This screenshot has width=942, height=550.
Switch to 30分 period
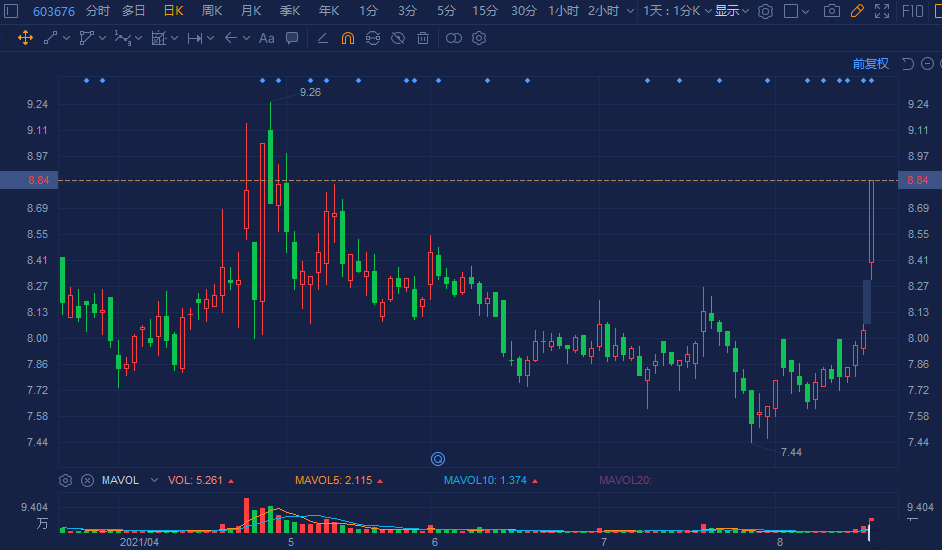(x=523, y=11)
